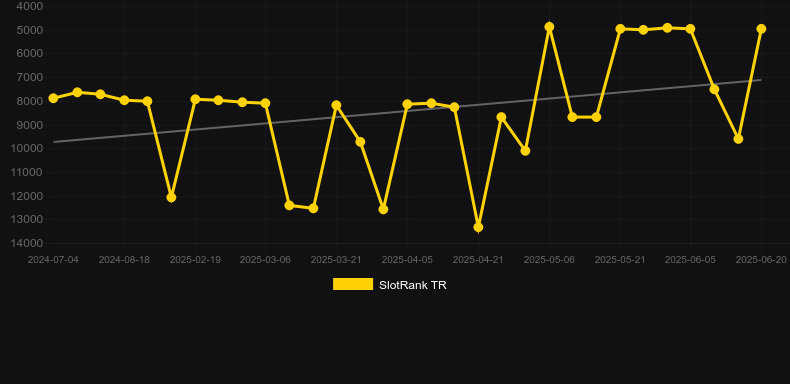Click the 2025-03-06 date label
This screenshot has height=384, width=790.
[x=265, y=260]
